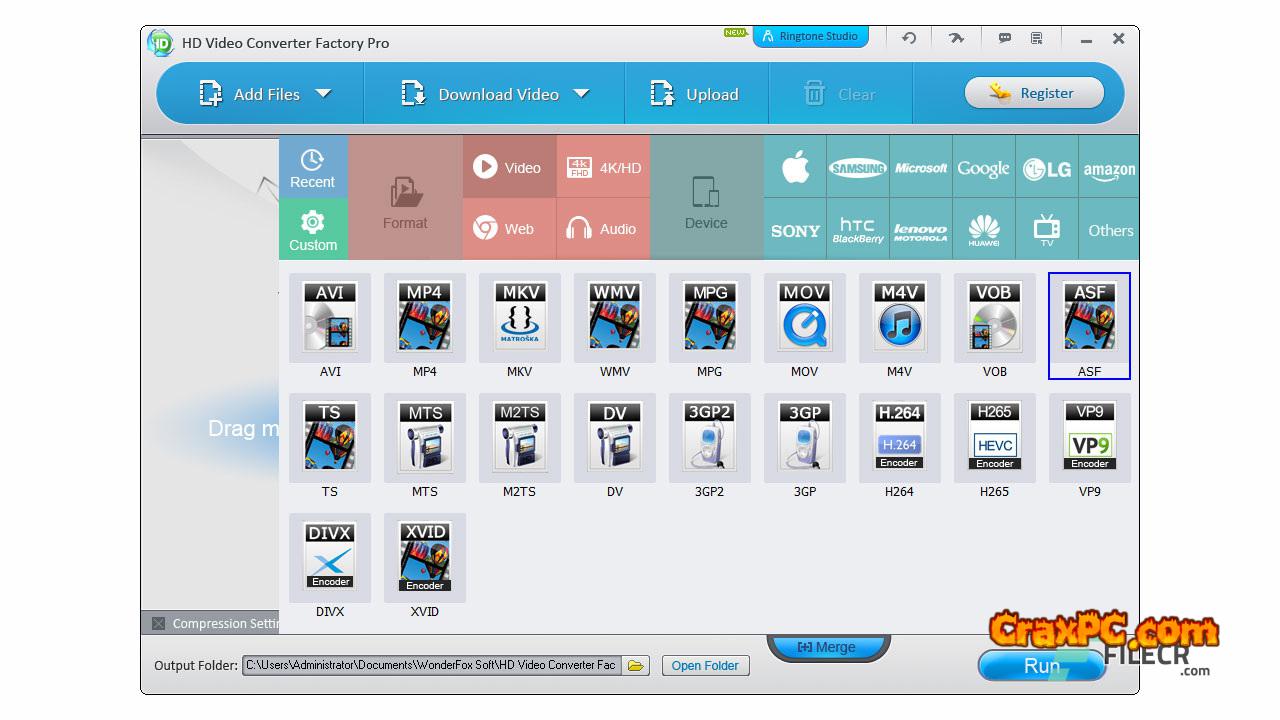Click the curved arrow icon beside undo
The image size is (1280, 720).
(957, 38)
